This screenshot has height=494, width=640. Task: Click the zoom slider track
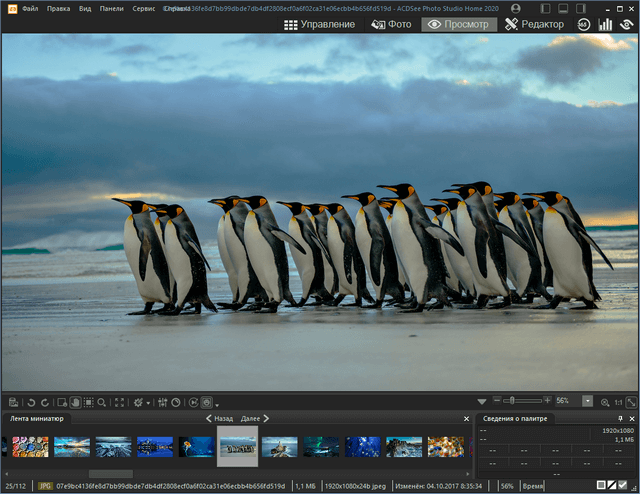coord(530,401)
